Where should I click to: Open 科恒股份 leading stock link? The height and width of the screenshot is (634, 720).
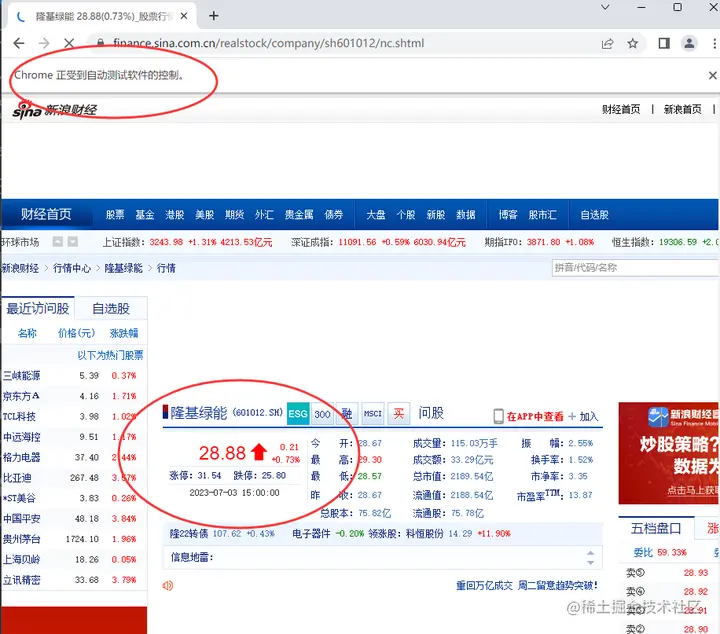click(x=425, y=533)
